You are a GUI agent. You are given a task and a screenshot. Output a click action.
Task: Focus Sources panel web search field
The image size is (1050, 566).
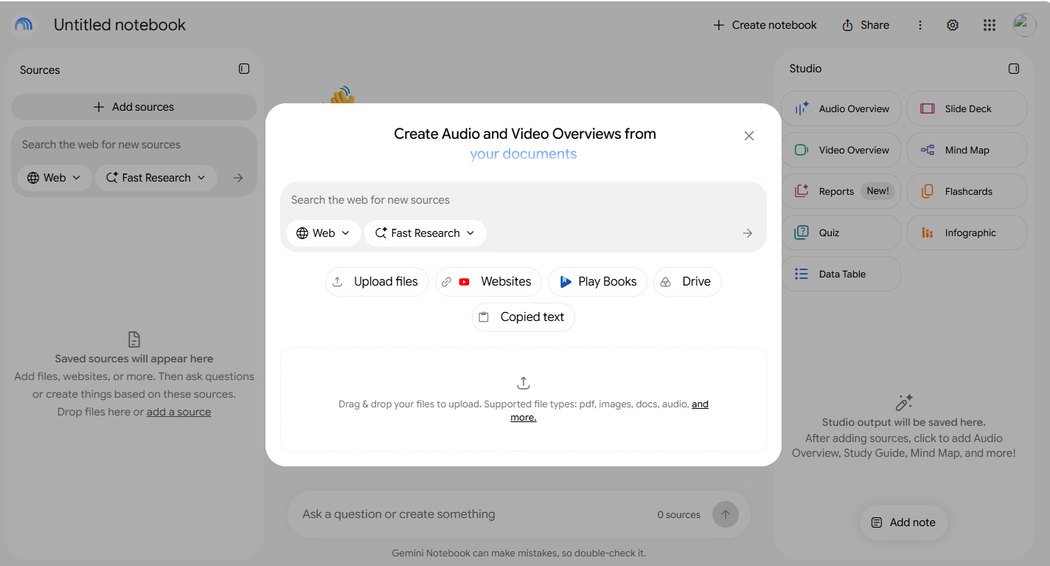click(x=134, y=145)
